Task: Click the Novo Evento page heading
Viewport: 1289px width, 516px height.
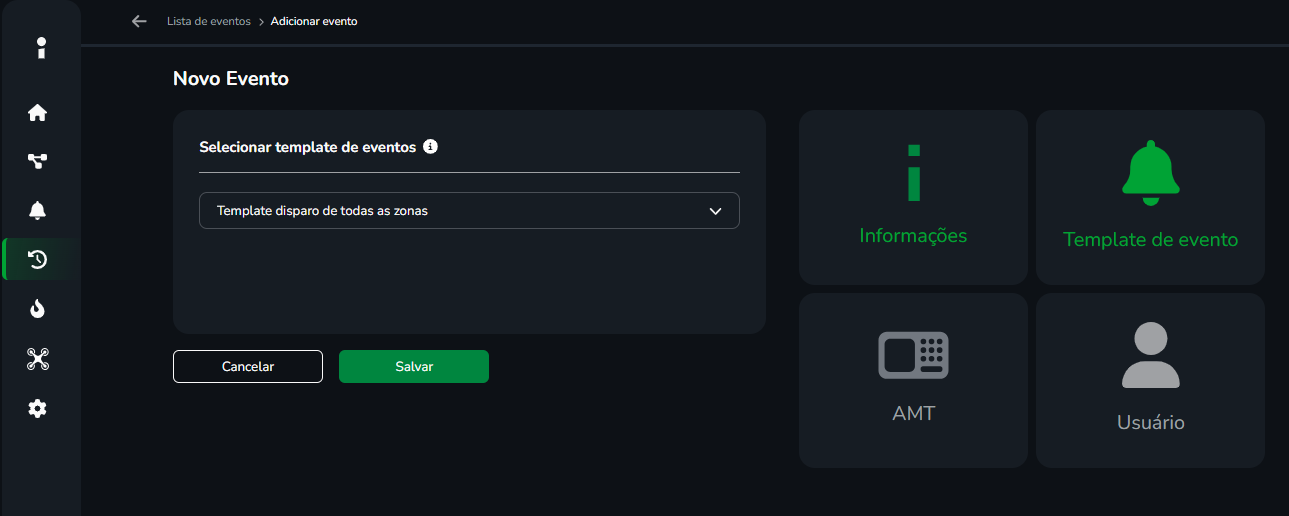Action: click(x=231, y=78)
